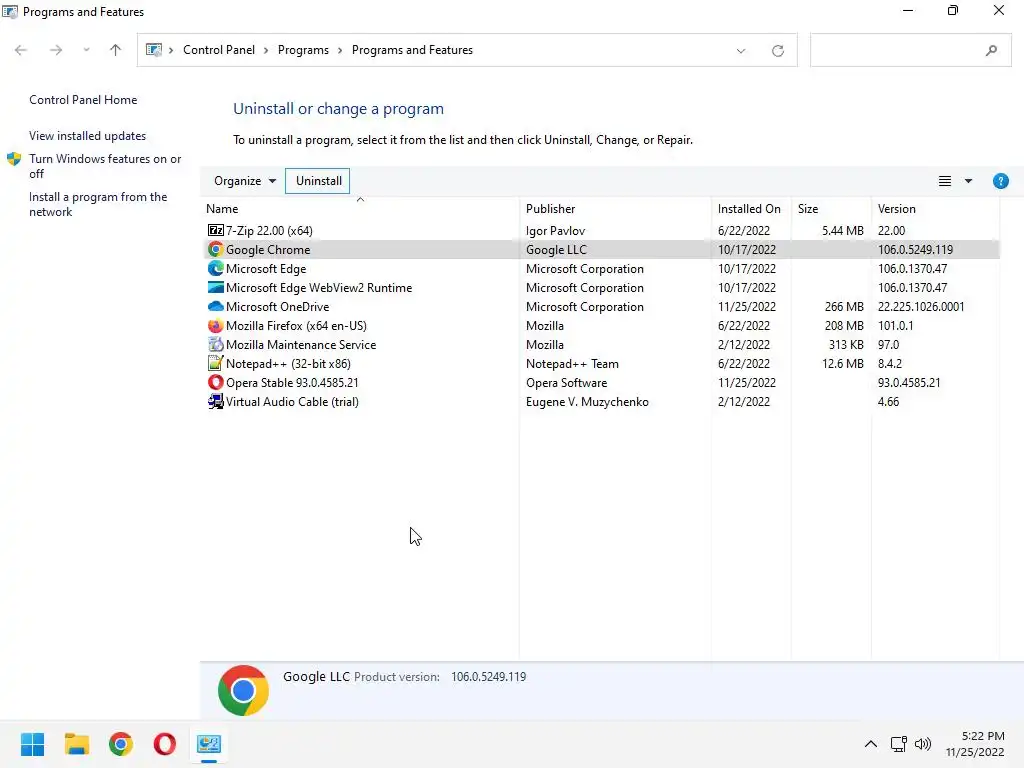The image size is (1024, 768).
Task: Navigate to Programs breadcrumb
Action: (x=303, y=50)
